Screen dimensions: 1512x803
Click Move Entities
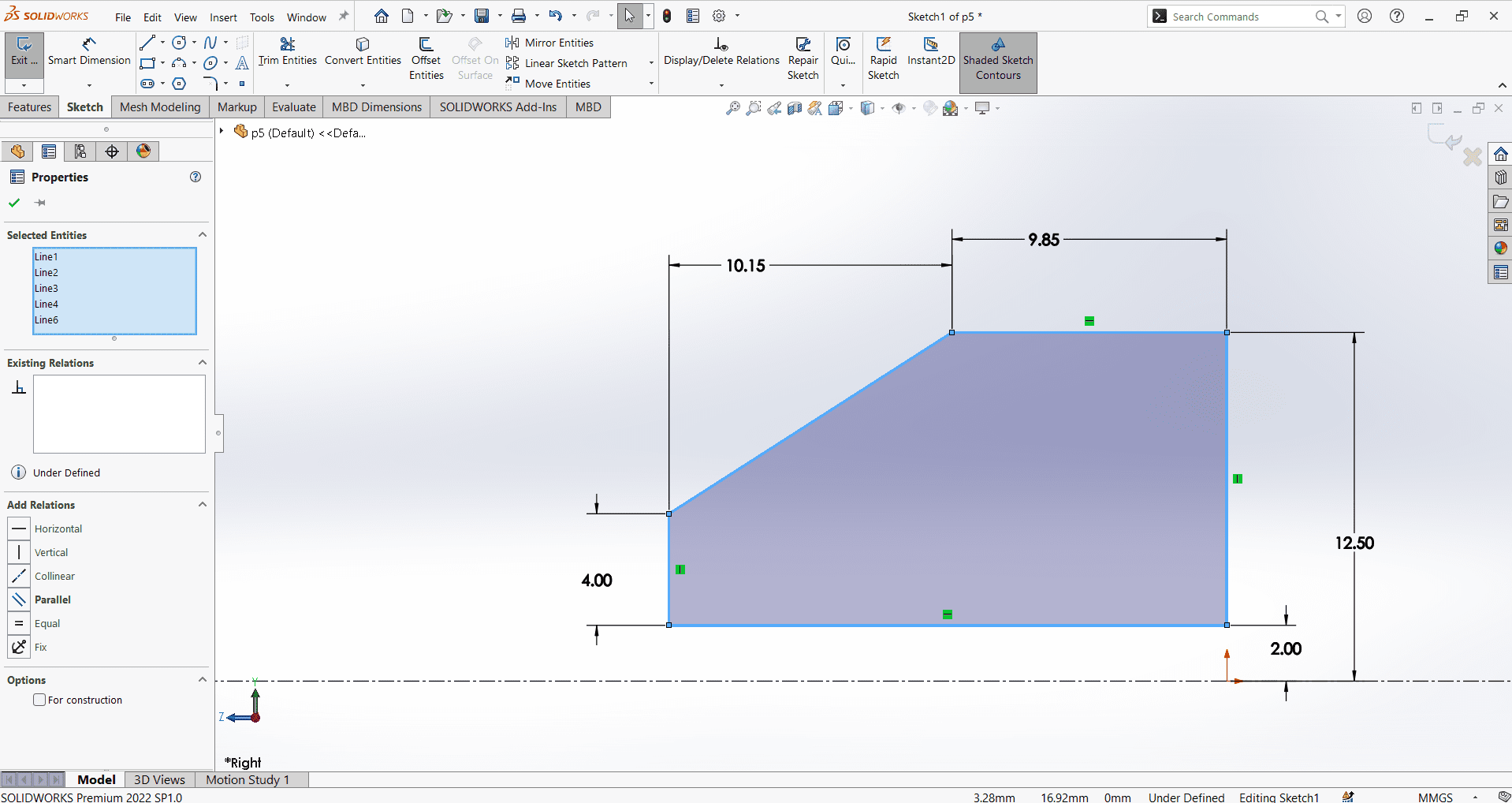(548, 84)
